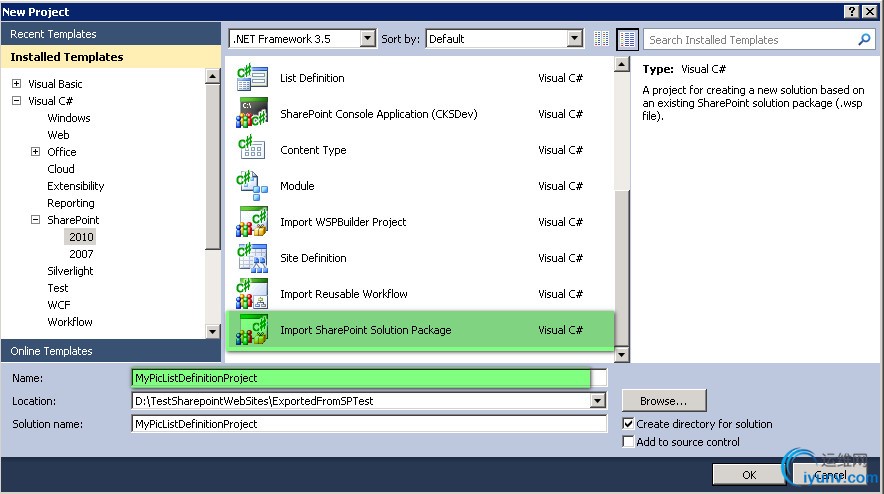Select 'Import Reusable Workflow' name
The image size is (884, 494).
pos(344,294)
